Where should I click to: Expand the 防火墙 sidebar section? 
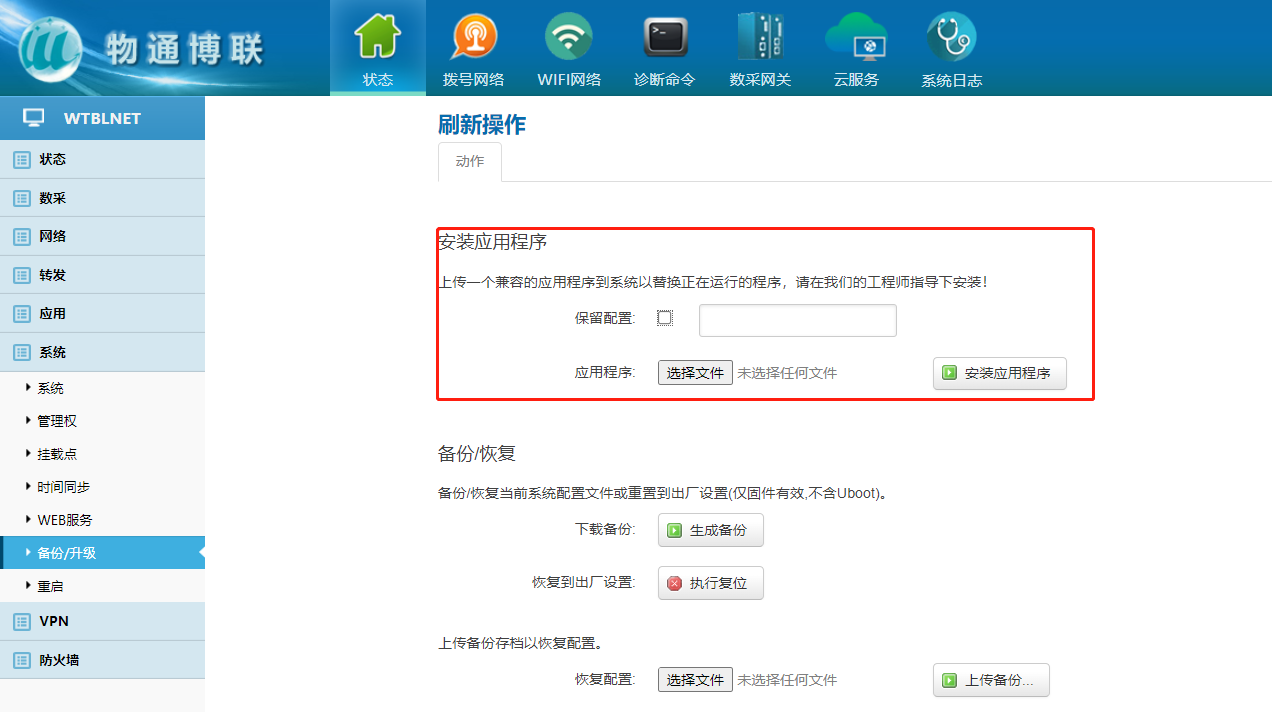tap(59, 660)
